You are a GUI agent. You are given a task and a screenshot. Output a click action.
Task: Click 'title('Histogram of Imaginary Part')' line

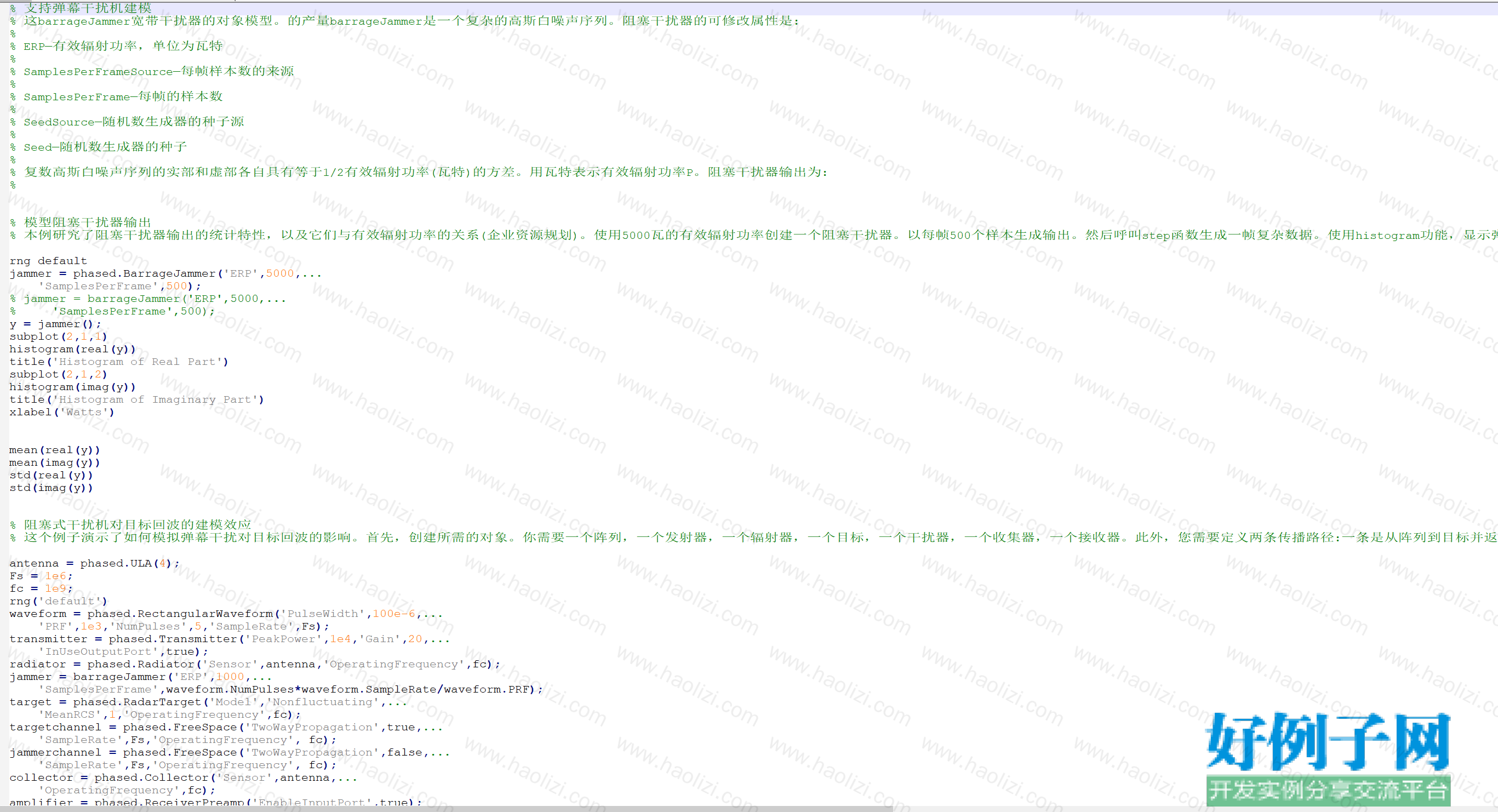(x=136, y=399)
